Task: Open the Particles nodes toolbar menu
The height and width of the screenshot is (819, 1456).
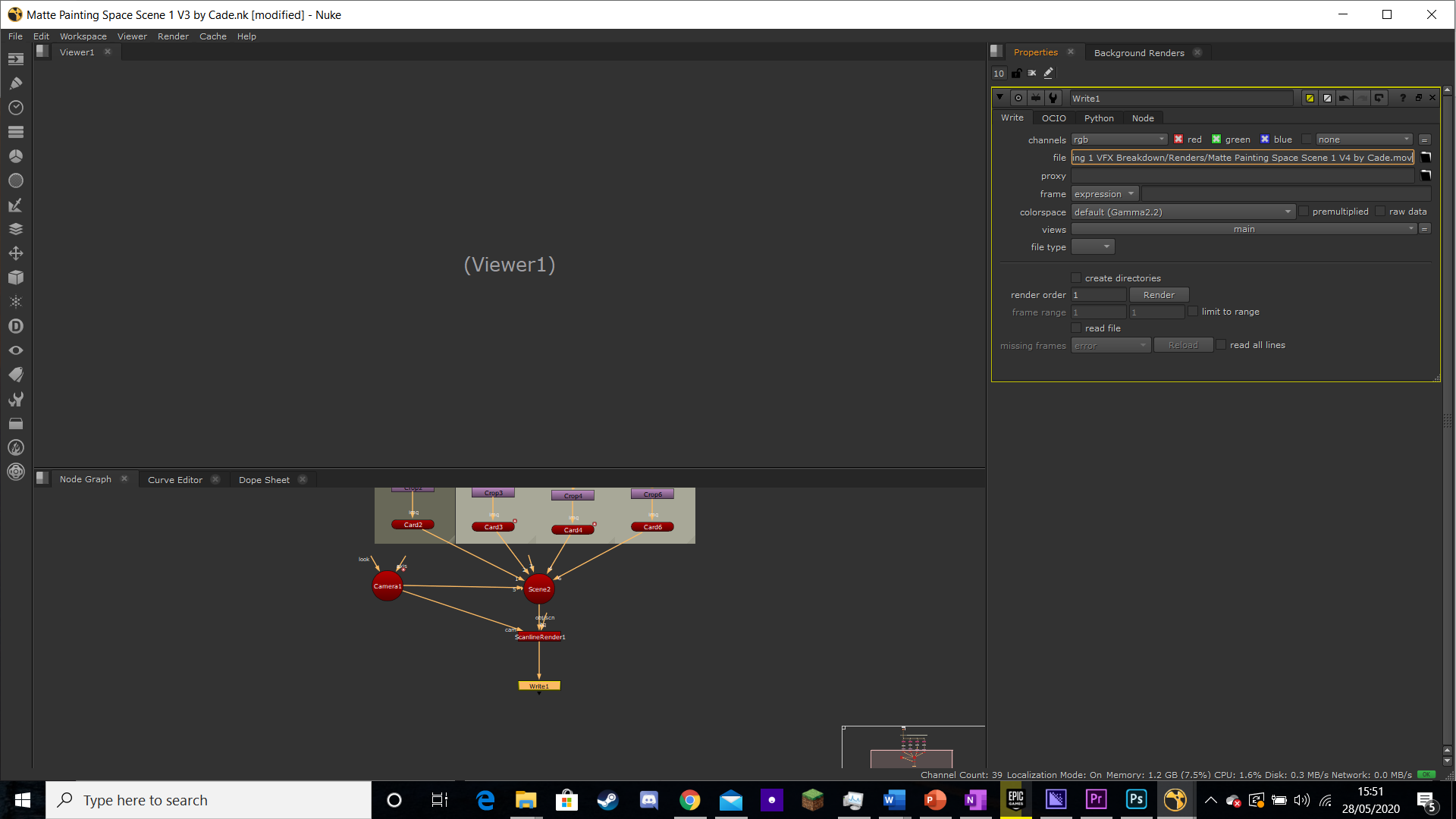Action: (16, 302)
